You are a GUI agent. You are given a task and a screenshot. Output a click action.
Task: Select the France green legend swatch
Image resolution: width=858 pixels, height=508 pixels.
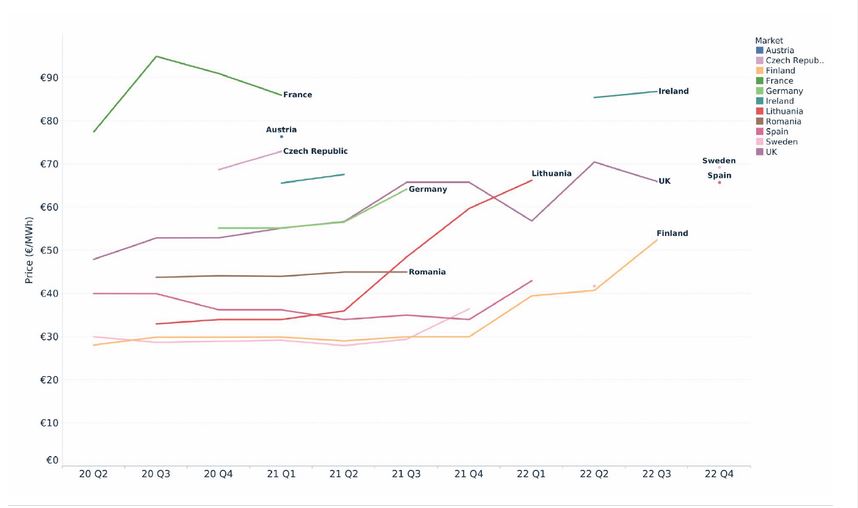pyautogui.click(x=759, y=80)
